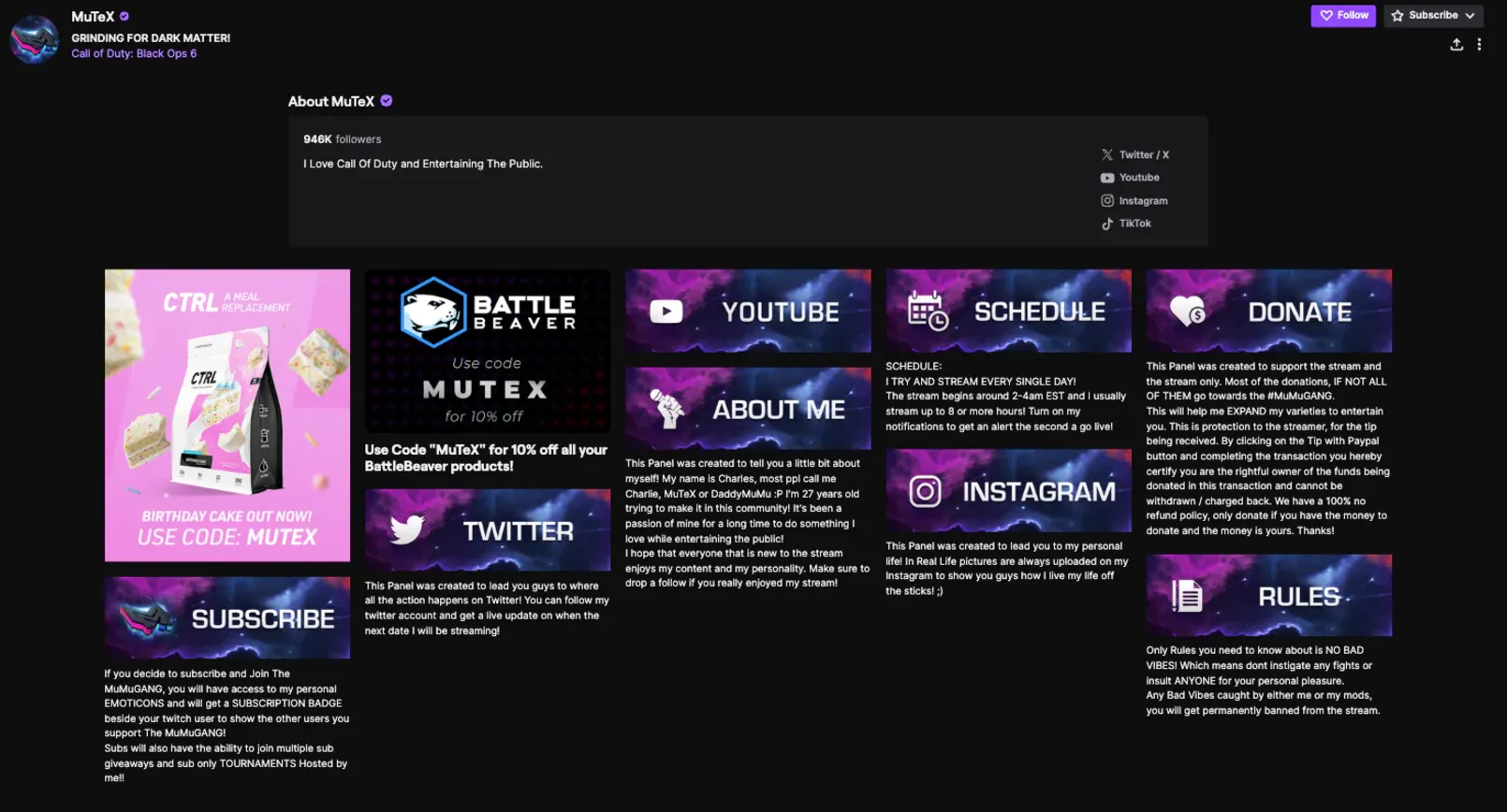Click the YOUTUBE panel banner

(x=748, y=311)
